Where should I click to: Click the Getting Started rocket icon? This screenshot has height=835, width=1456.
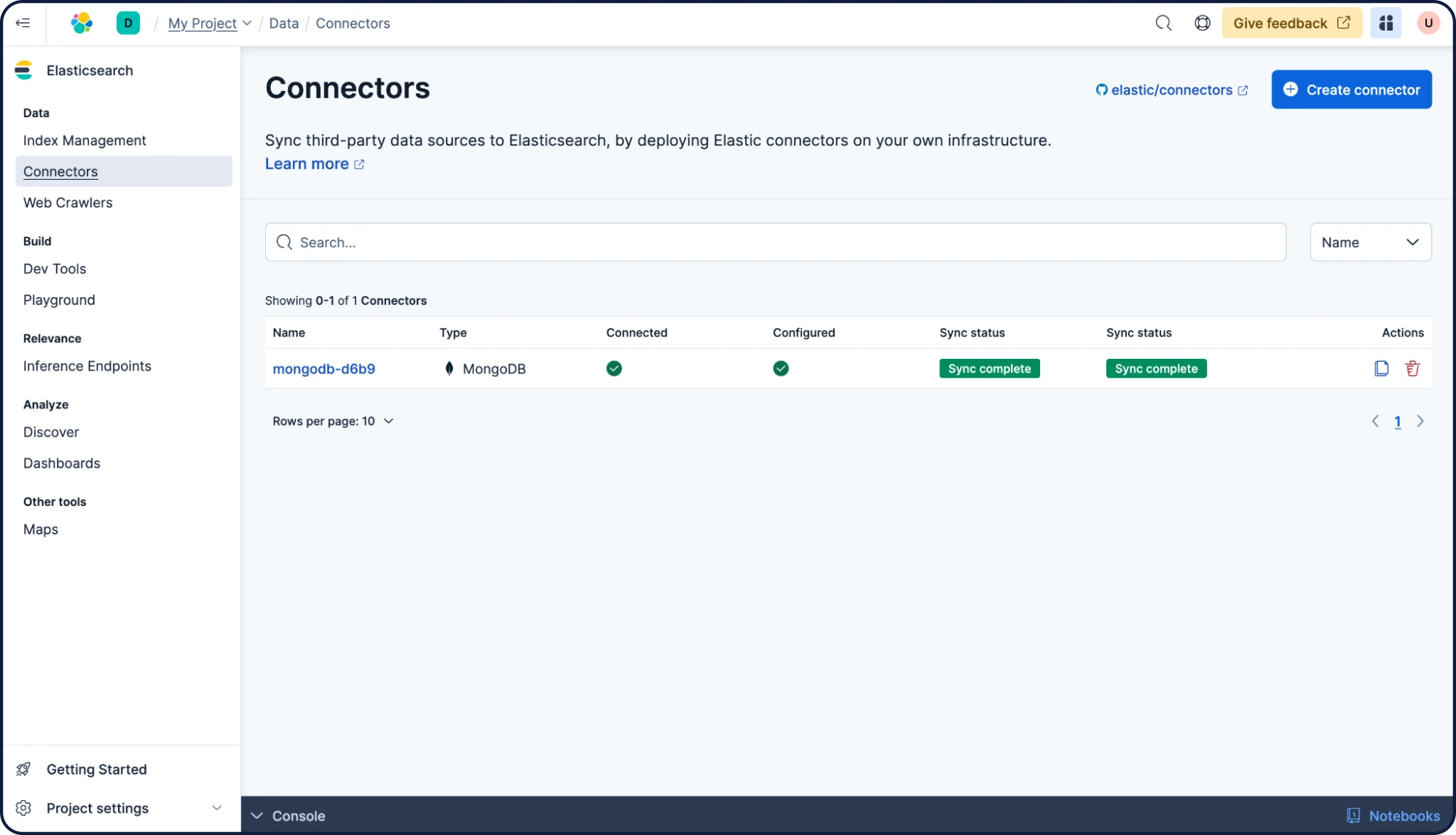coord(23,769)
